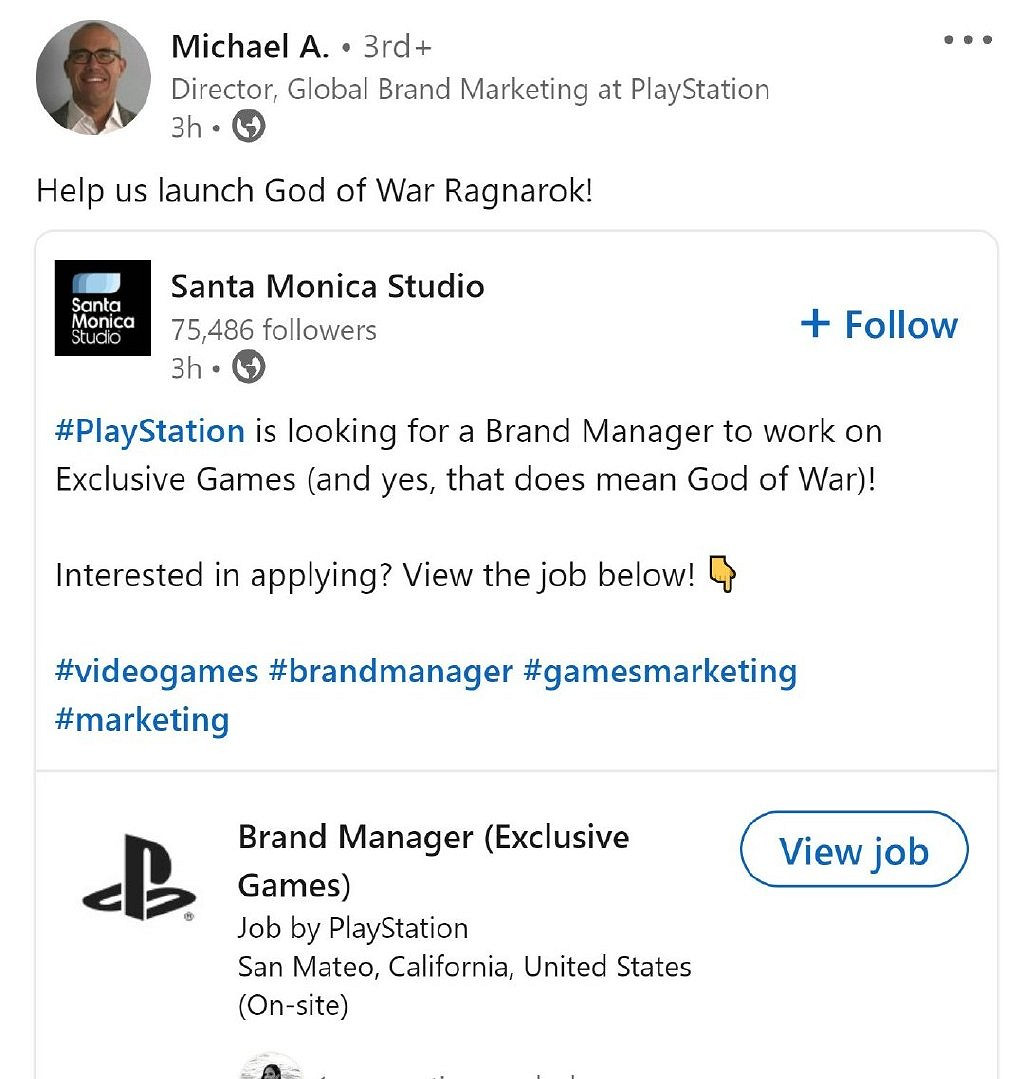Open the #videogames hashtag
This screenshot has width=1024, height=1079.
click(x=157, y=671)
